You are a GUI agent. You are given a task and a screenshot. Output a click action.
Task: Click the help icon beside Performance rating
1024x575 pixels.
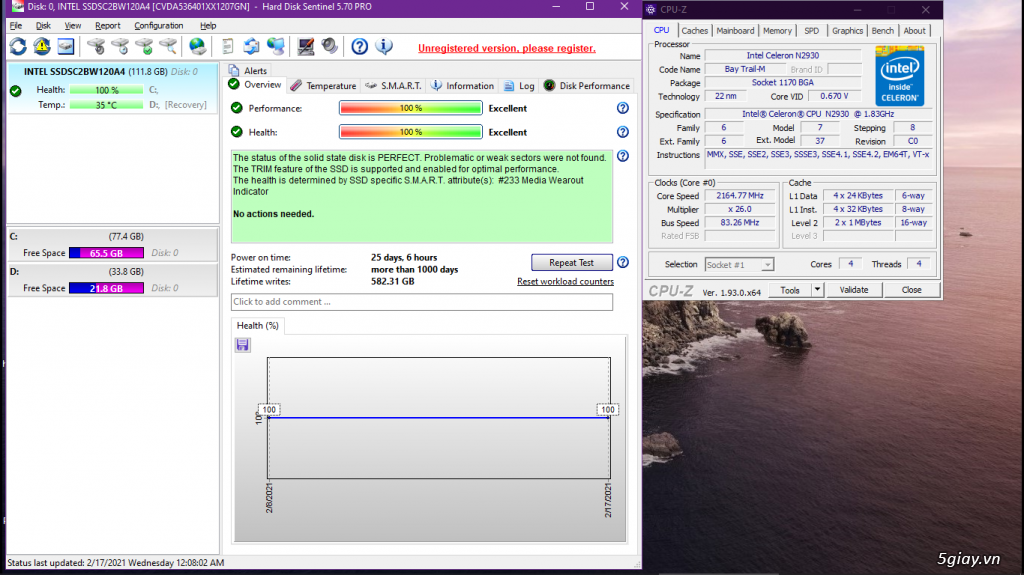(x=623, y=108)
